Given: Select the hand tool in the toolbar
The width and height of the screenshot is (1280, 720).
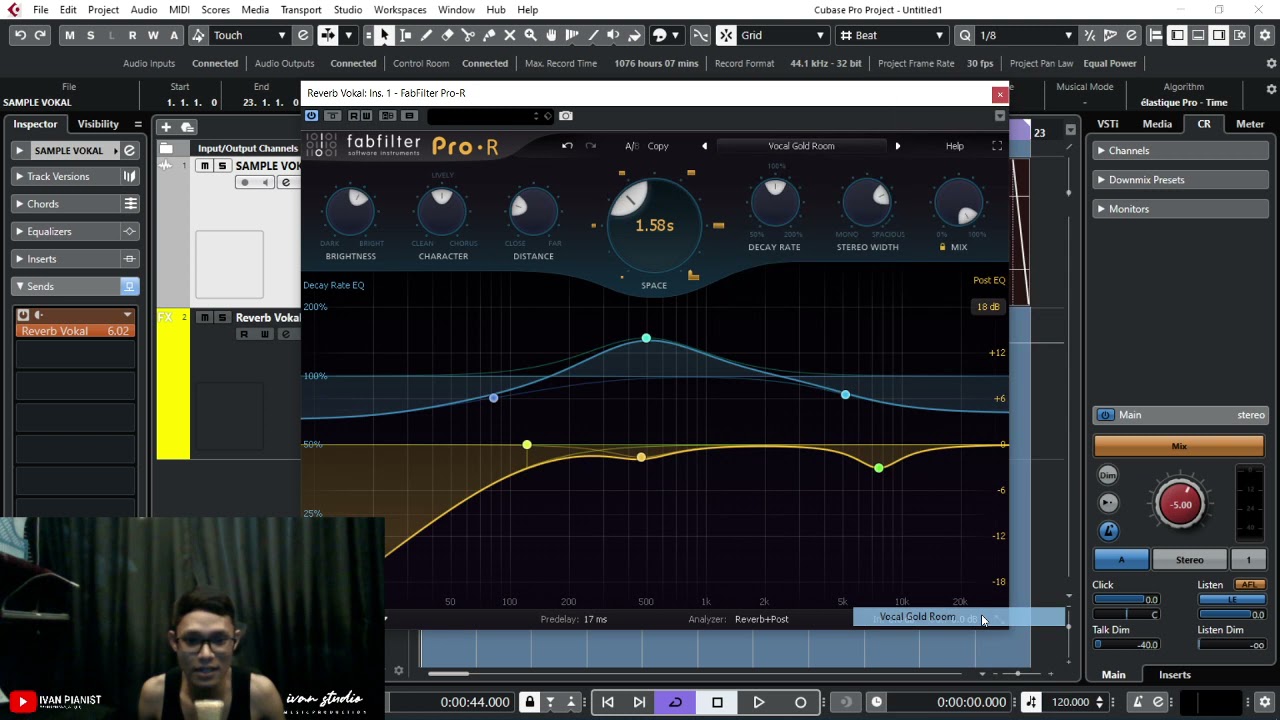Looking at the screenshot, I should pyautogui.click(x=551, y=35).
